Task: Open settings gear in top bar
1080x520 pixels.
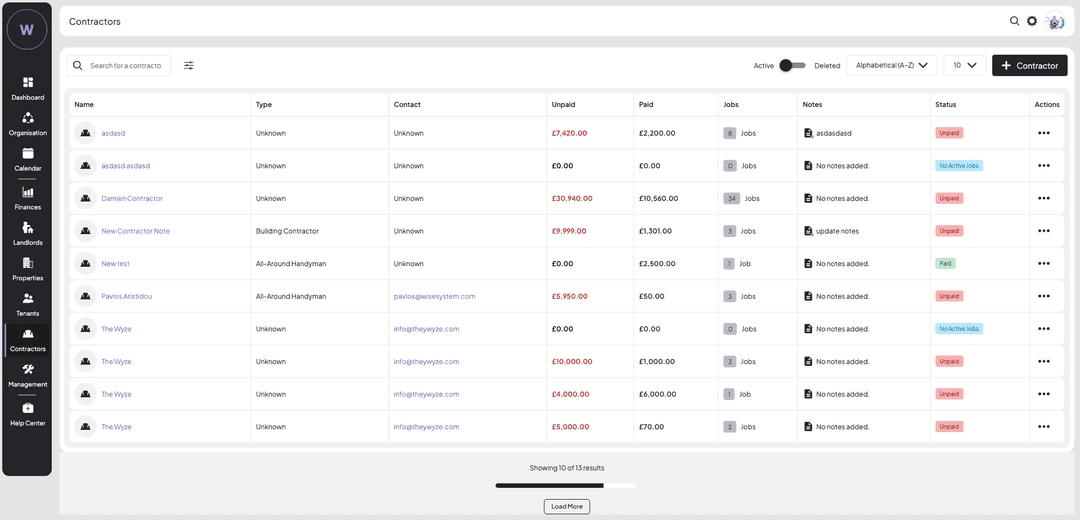Action: tap(1032, 21)
